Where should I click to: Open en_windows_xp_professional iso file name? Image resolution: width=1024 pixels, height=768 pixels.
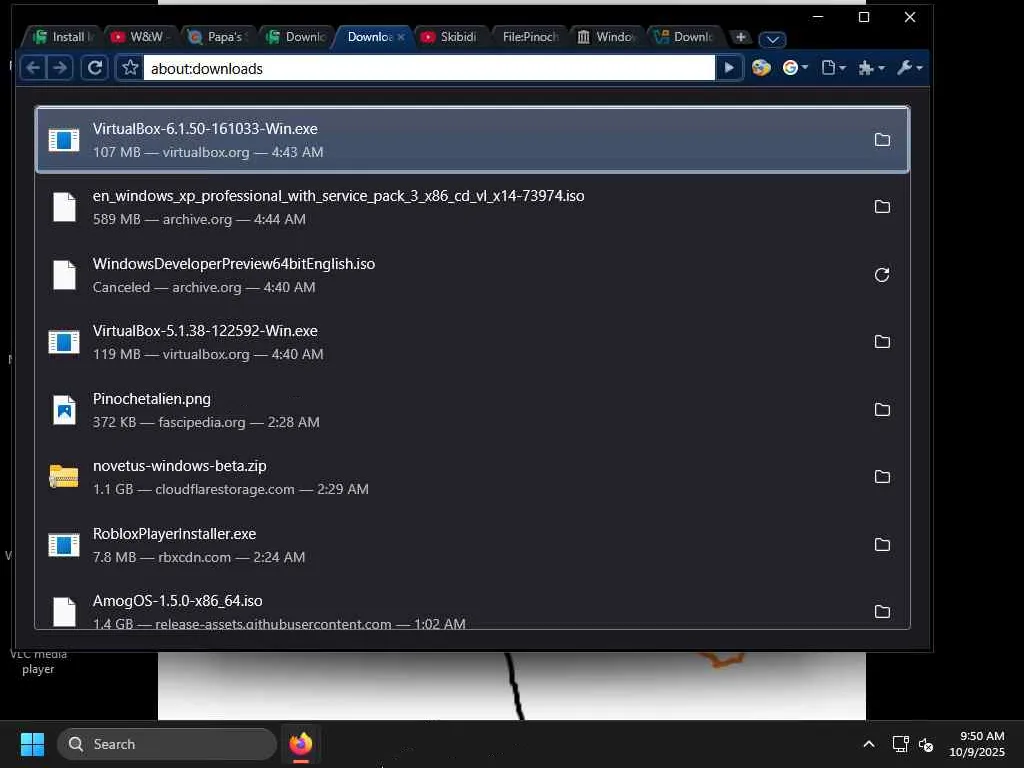click(x=338, y=196)
